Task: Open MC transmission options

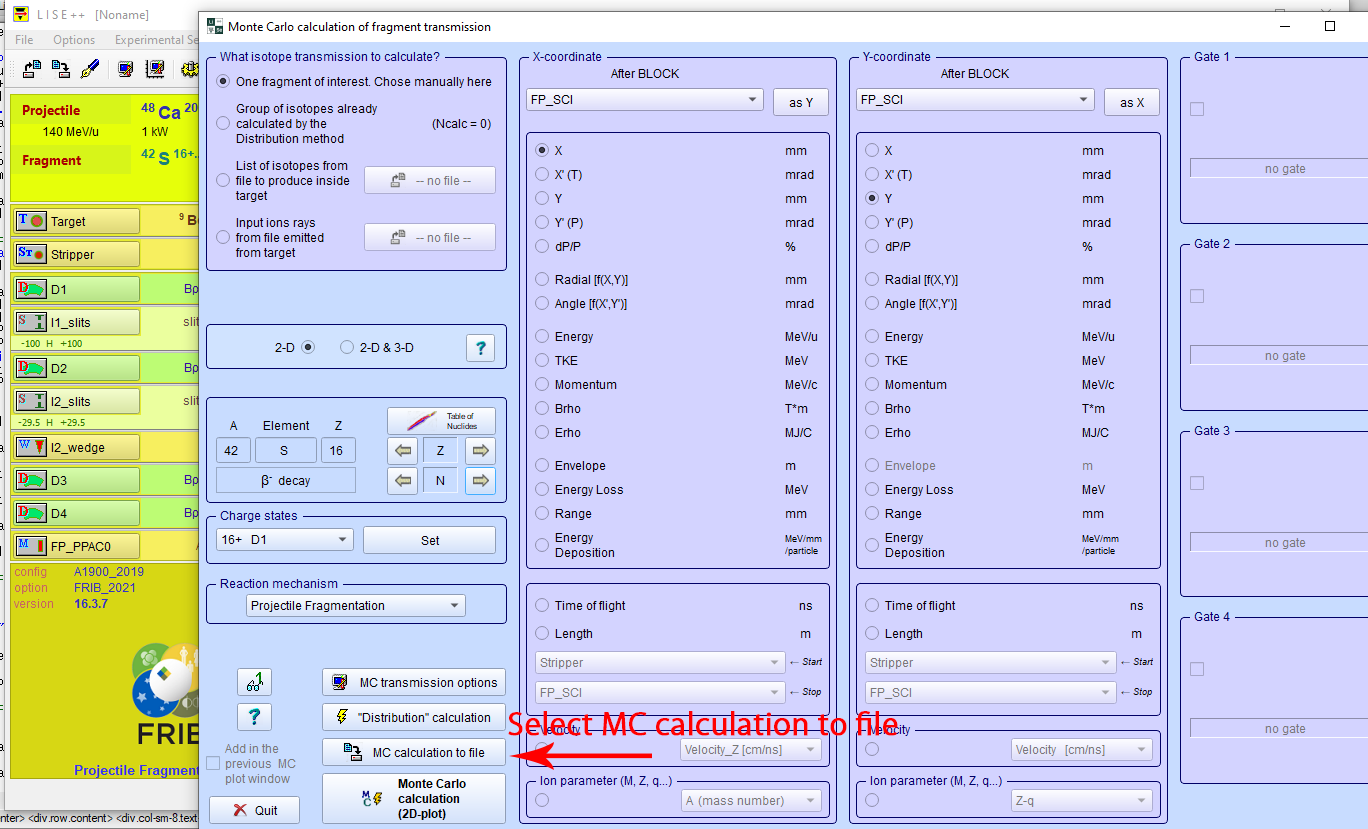Action: pyautogui.click(x=414, y=683)
